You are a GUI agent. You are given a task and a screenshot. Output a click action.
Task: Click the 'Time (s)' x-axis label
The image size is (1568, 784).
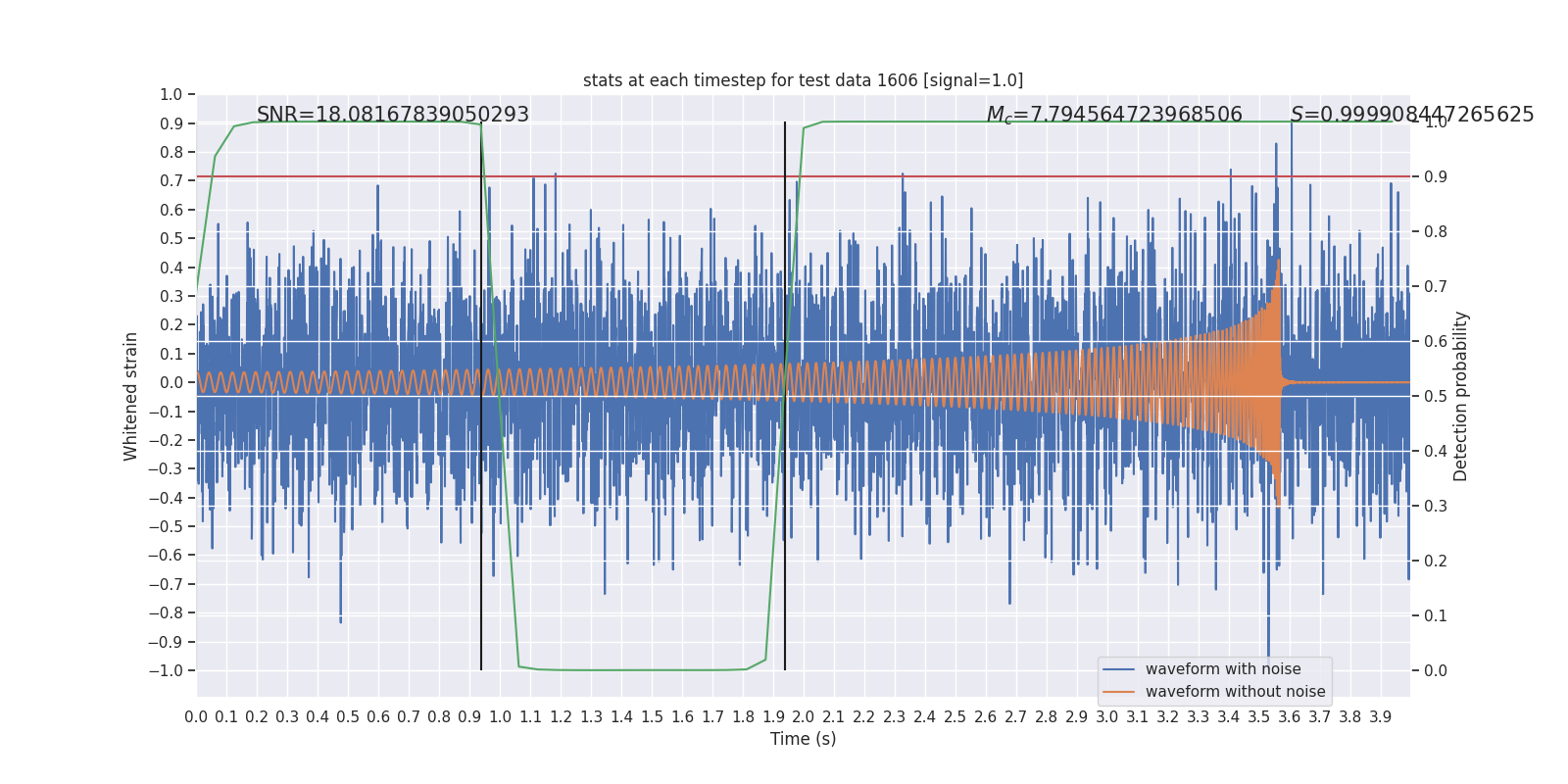click(x=803, y=739)
